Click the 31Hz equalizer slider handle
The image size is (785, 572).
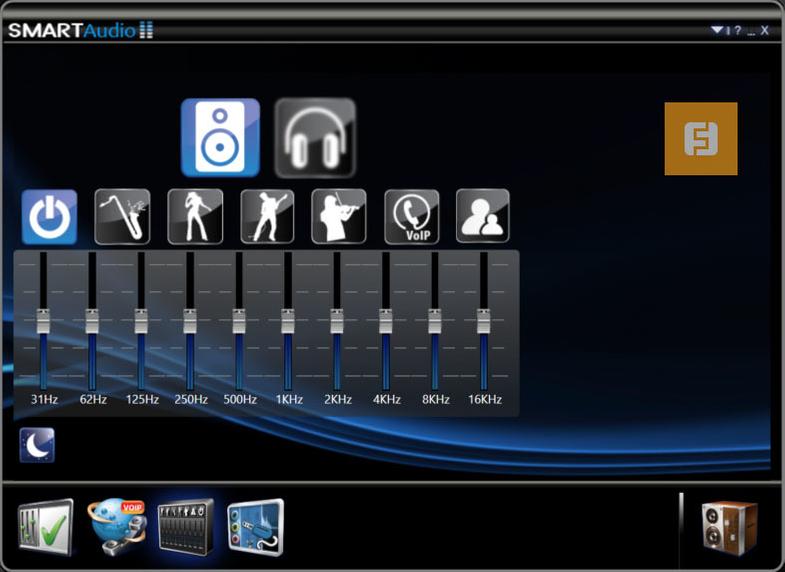click(43, 321)
